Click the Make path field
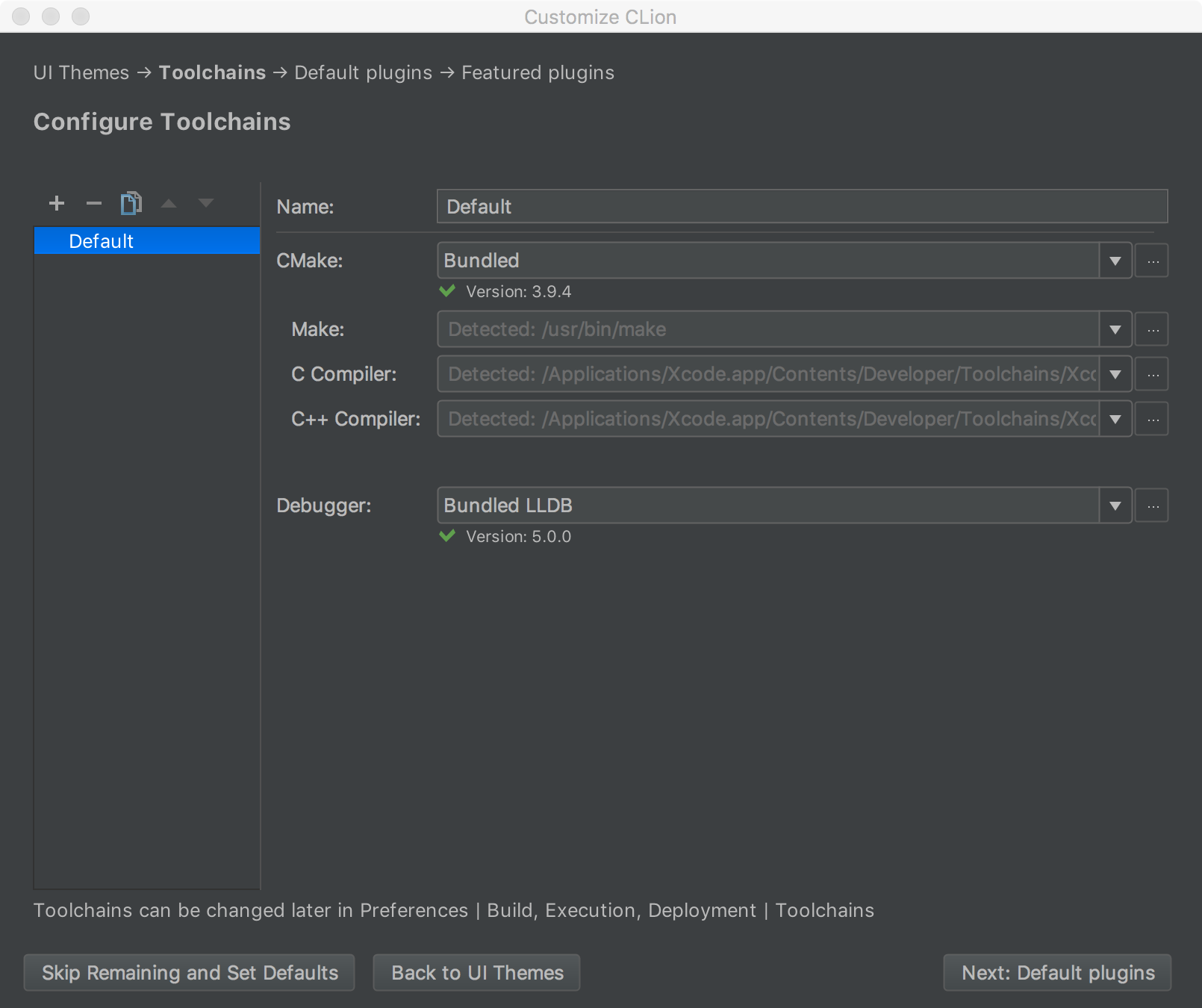The height and width of the screenshot is (1008, 1202). coord(768,329)
